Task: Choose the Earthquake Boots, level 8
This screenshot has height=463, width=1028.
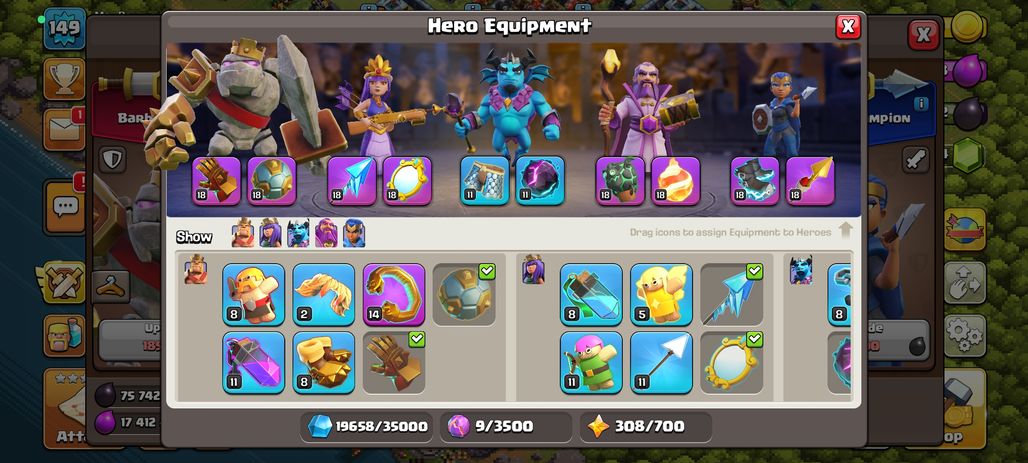Action: [324, 363]
